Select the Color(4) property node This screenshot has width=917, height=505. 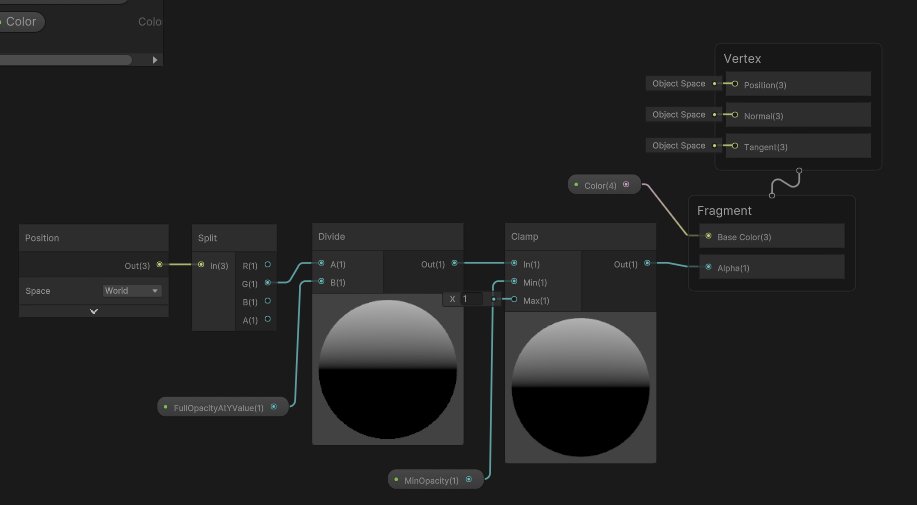[x=604, y=185]
